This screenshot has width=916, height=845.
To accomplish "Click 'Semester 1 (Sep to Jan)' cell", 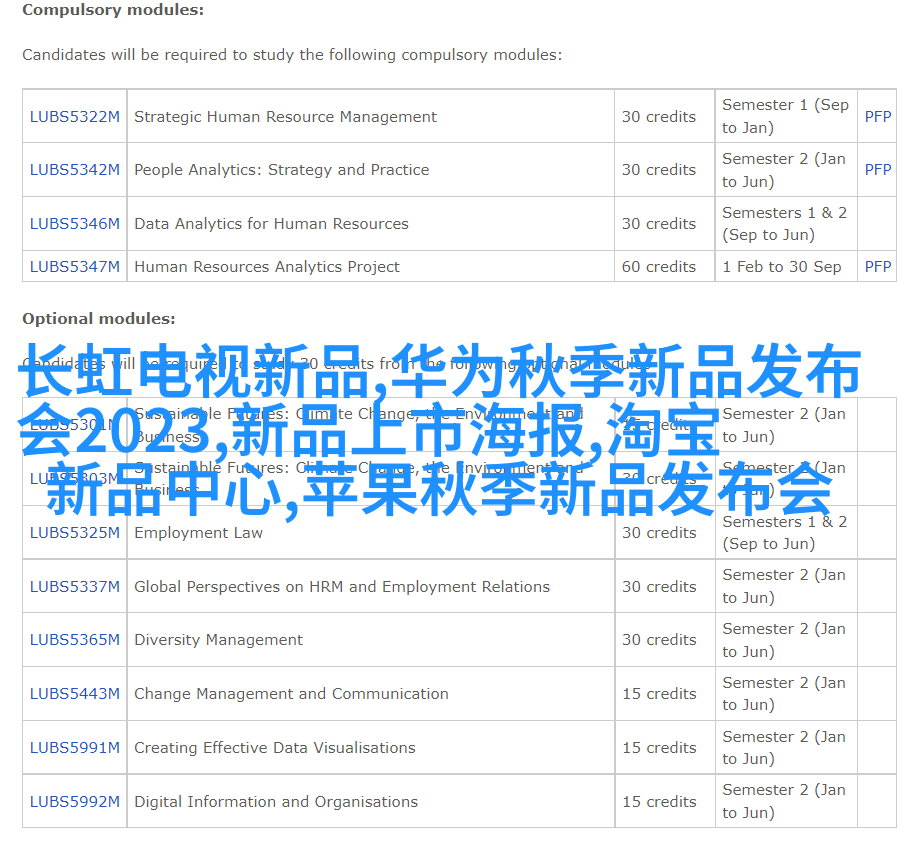I will (785, 116).
